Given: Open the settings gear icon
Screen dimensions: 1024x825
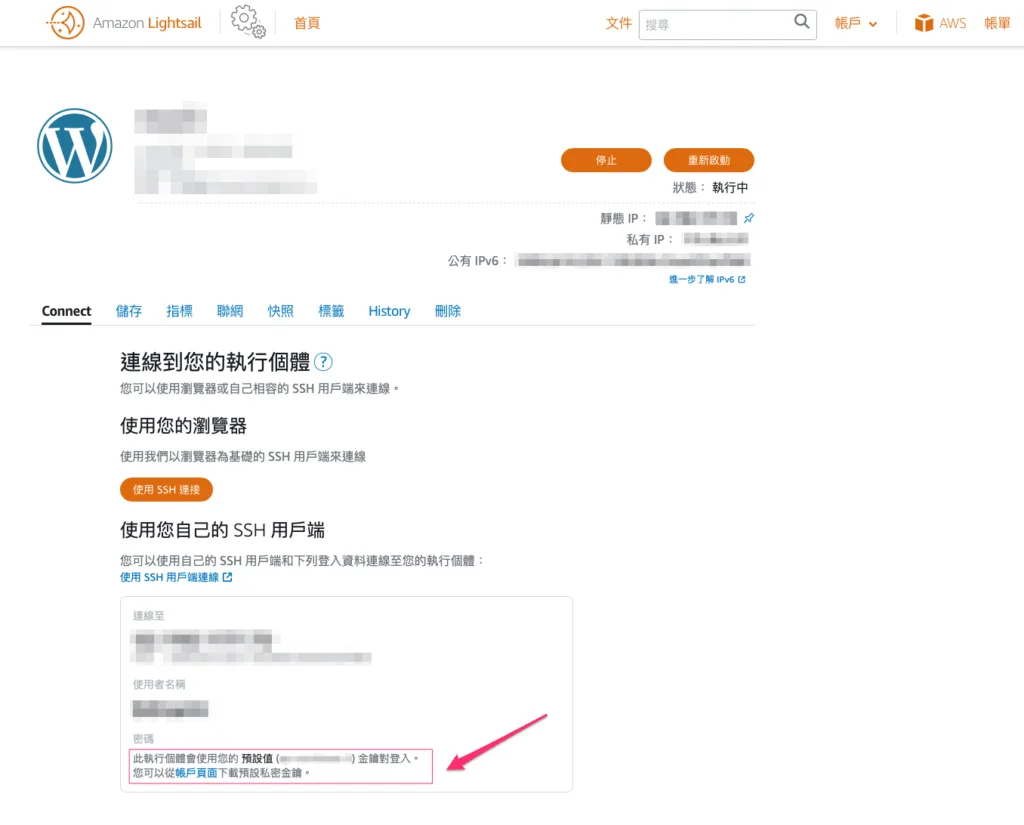Looking at the screenshot, I should 247,22.
